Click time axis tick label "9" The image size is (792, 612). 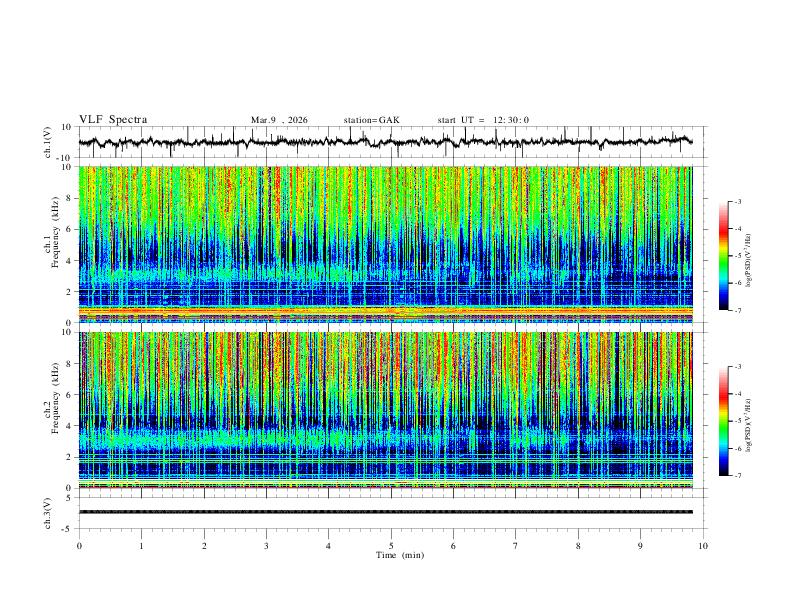click(640, 546)
